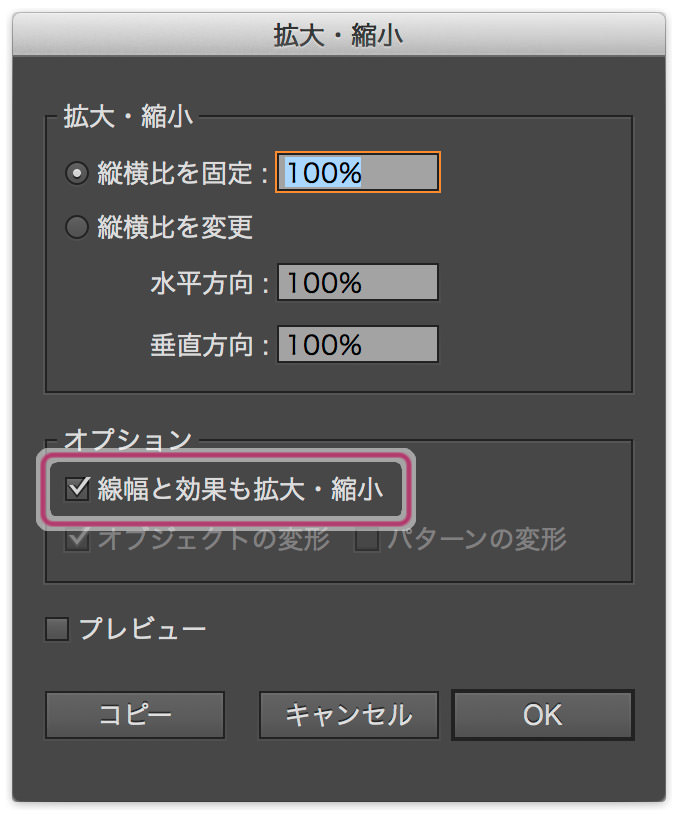The height and width of the screenshot is (814, 678).
Task: Click the 垂直方向 label text
Action: point(209,346)
